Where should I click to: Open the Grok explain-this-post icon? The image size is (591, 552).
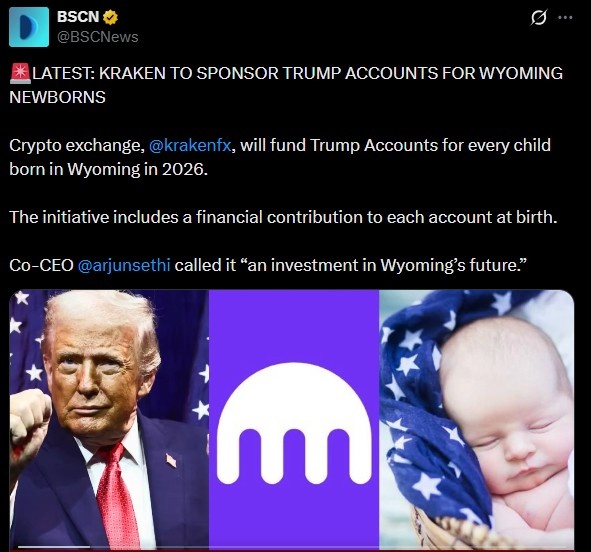tap(539, 17)
